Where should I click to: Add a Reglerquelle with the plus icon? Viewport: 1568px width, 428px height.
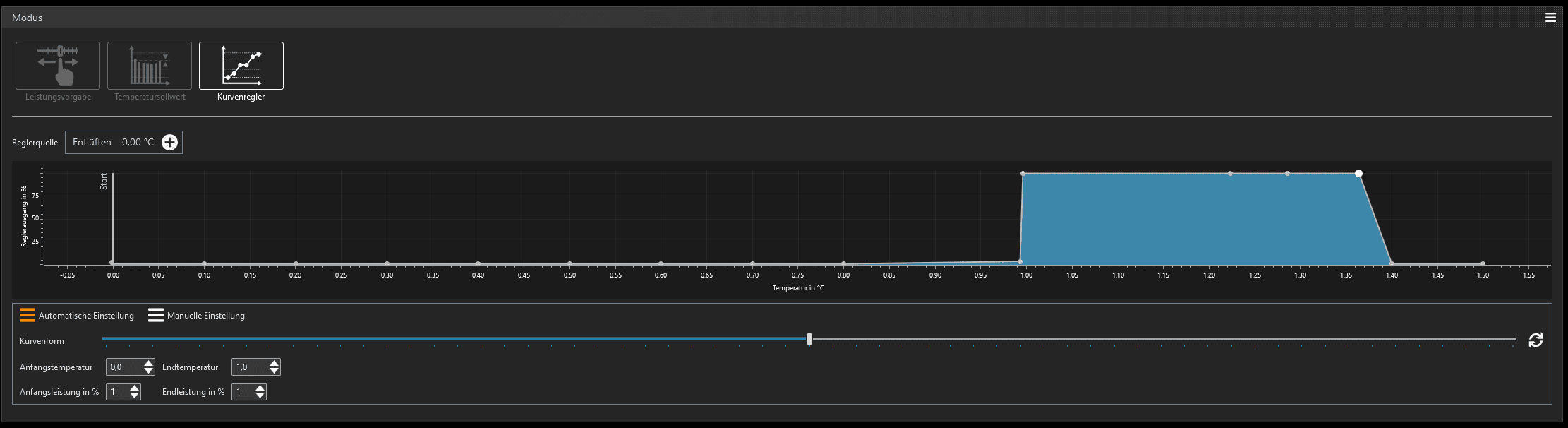[x=170, y=142]
